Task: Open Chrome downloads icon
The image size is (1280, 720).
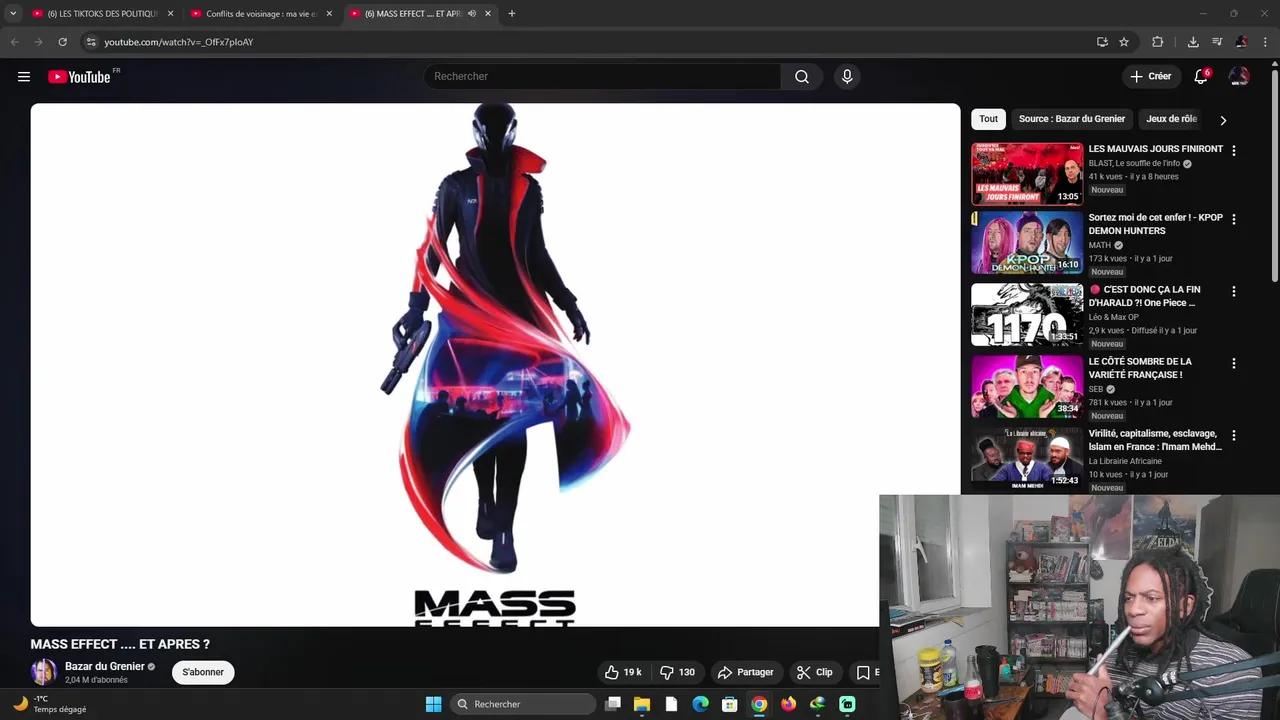Action: click(1193, 42)
